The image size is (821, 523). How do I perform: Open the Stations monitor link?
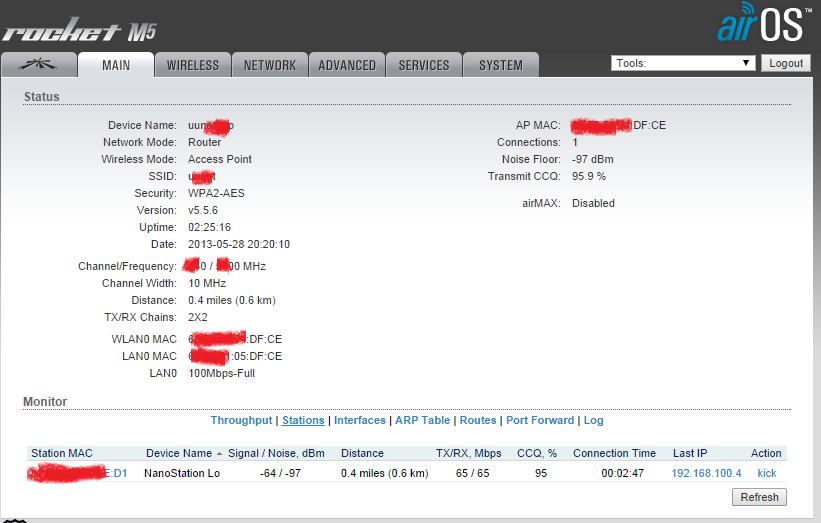(x=303, y=420)
